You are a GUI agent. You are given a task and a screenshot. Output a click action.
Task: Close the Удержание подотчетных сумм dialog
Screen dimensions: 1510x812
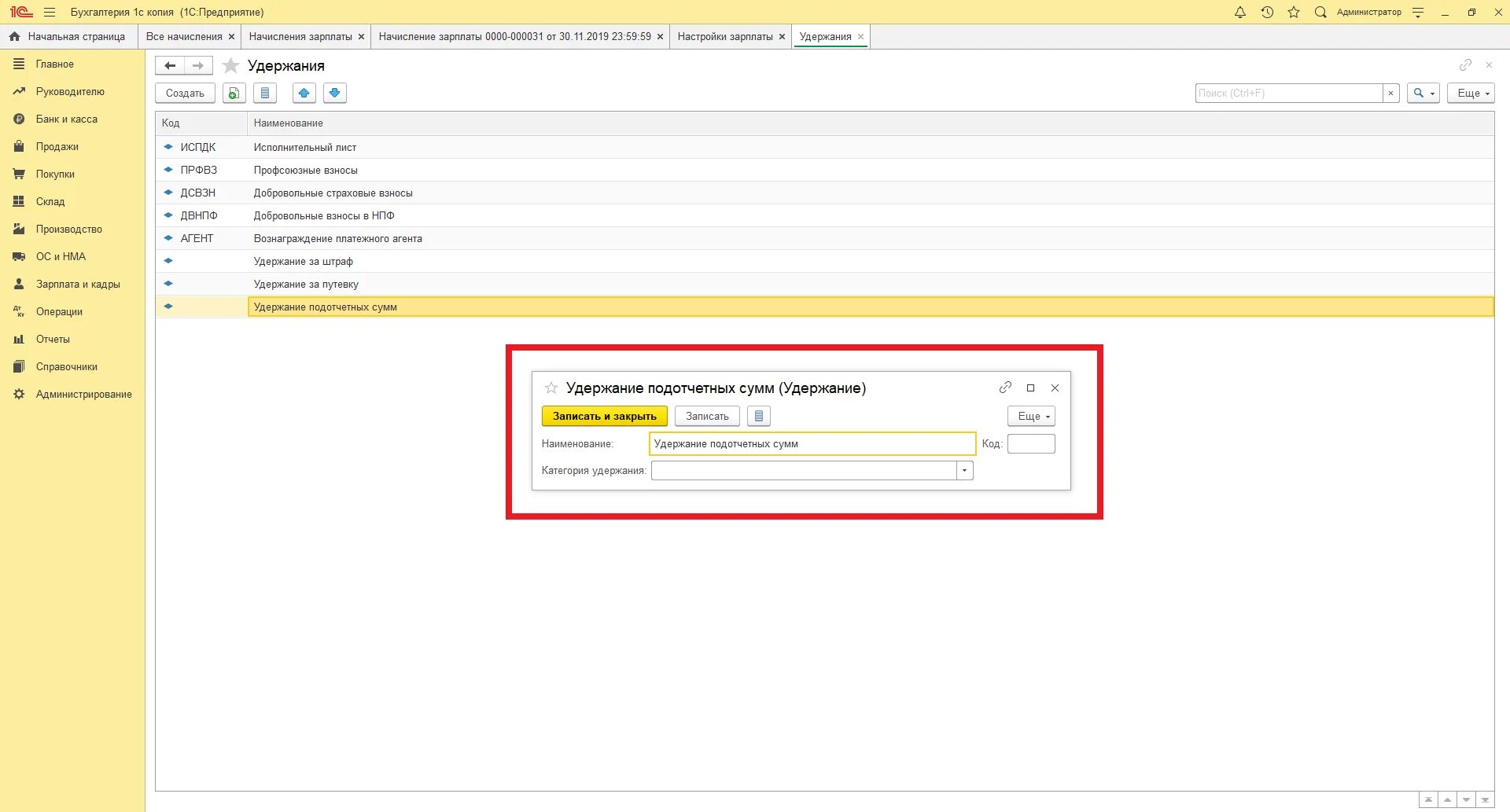(x=1055, y=388)
